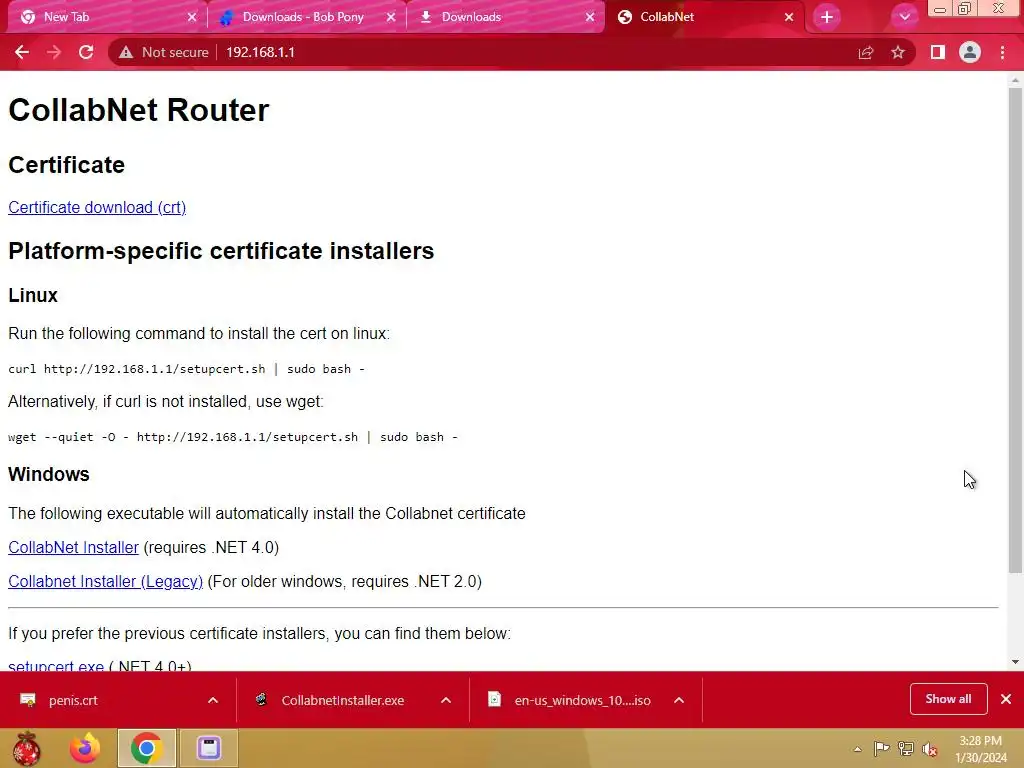Click the setupcert.exe link

[56, 665]
